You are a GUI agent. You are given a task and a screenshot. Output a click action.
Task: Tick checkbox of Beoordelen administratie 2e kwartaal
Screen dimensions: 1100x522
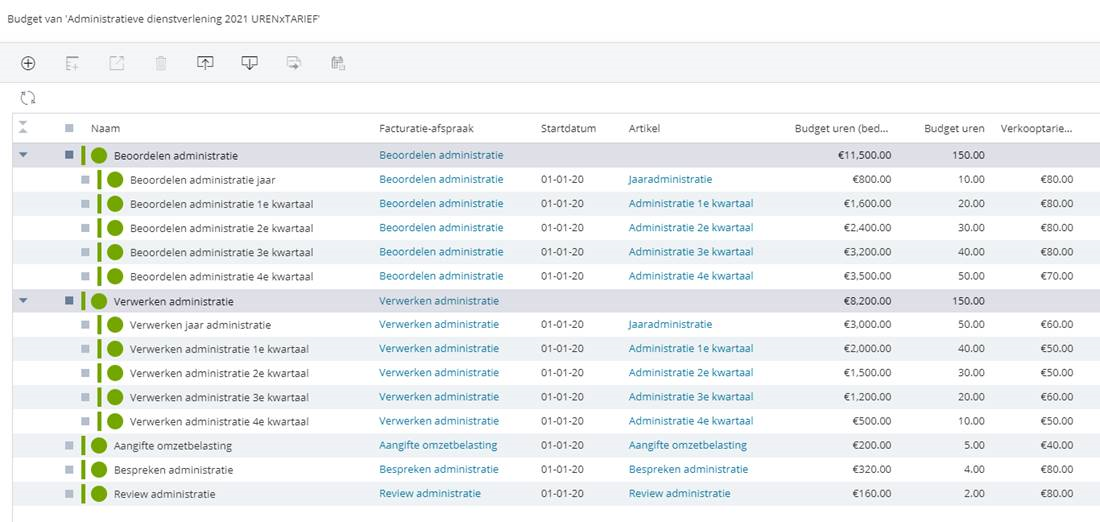(x=85, y=228)
